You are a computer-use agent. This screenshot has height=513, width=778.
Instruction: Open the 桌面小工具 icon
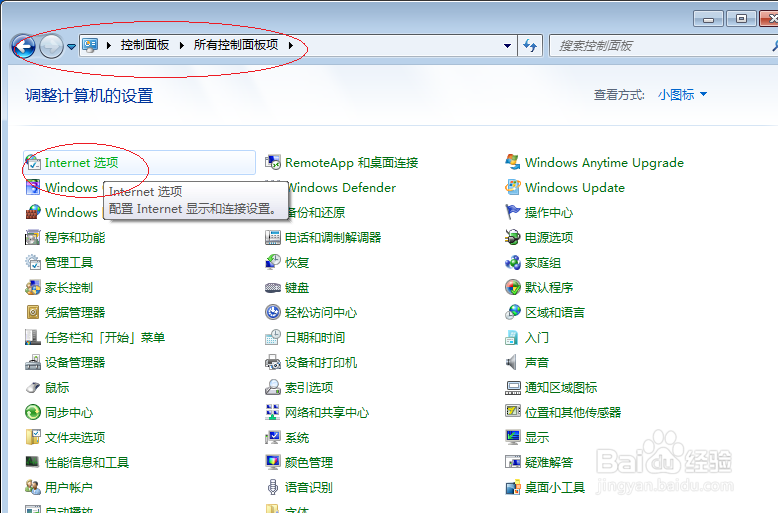(513, 487)
